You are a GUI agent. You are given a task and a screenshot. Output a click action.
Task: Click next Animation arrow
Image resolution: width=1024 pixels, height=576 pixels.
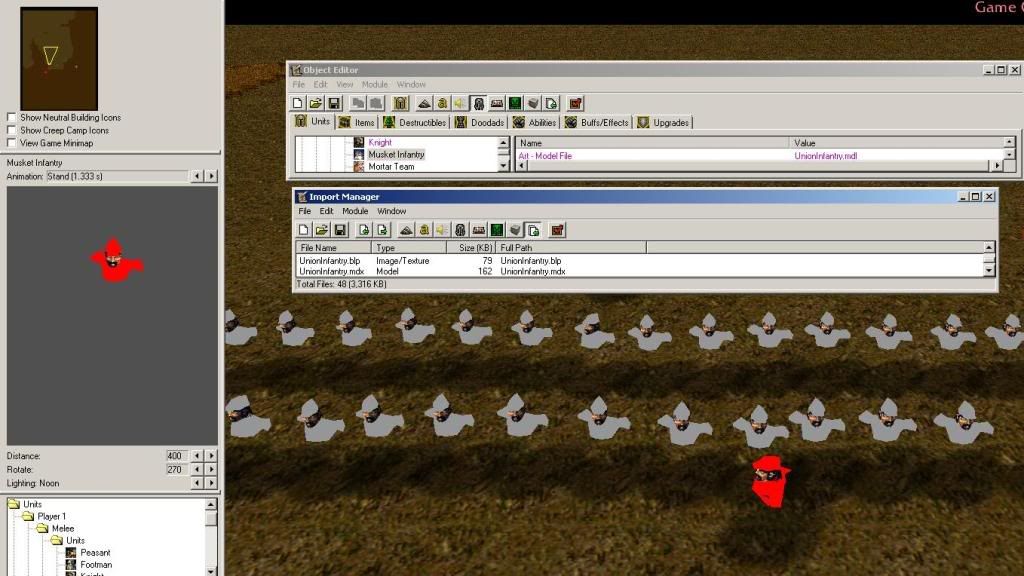tap(211, 176)
